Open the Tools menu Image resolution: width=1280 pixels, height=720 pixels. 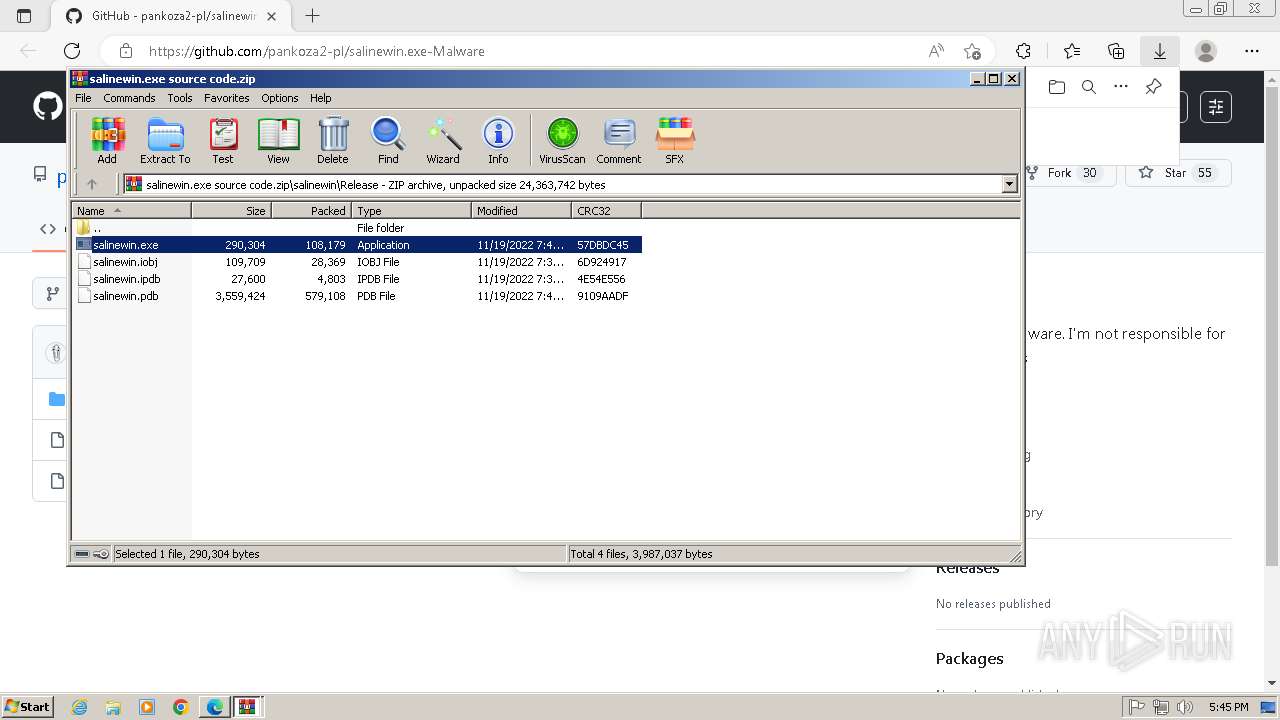click(180, 98)
